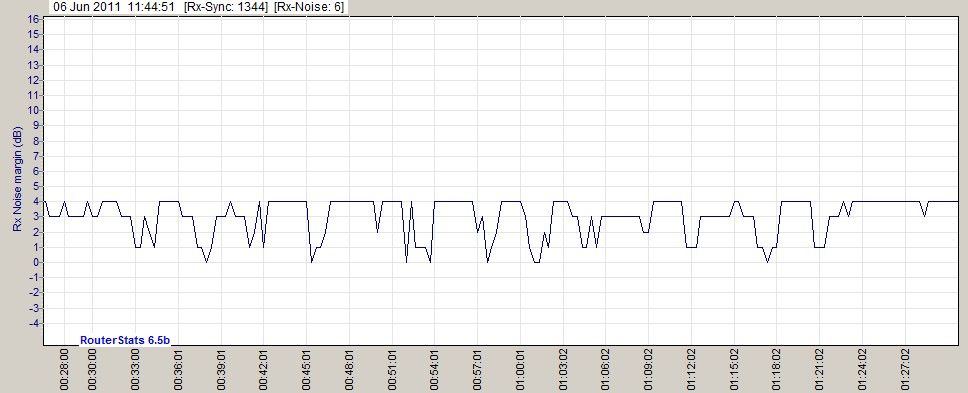
Task: Click the 10 value on the dB axis
Action: (x=34, y=110)
